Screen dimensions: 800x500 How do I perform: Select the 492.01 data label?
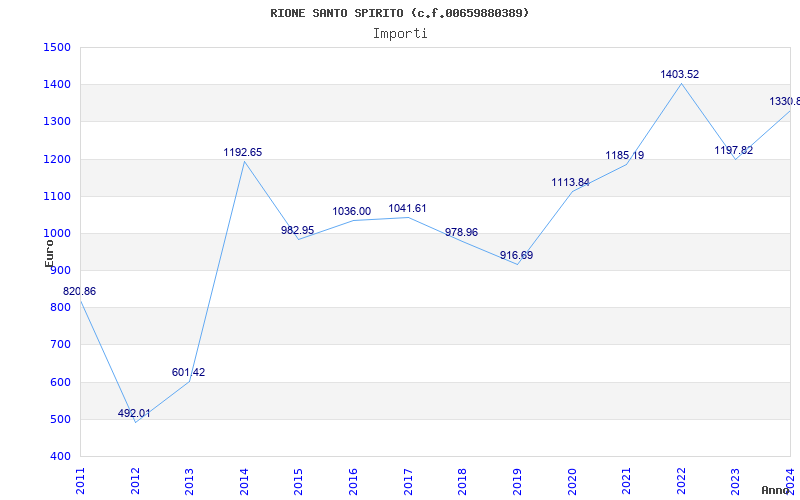pyautogui.click(x=134, y=413)
